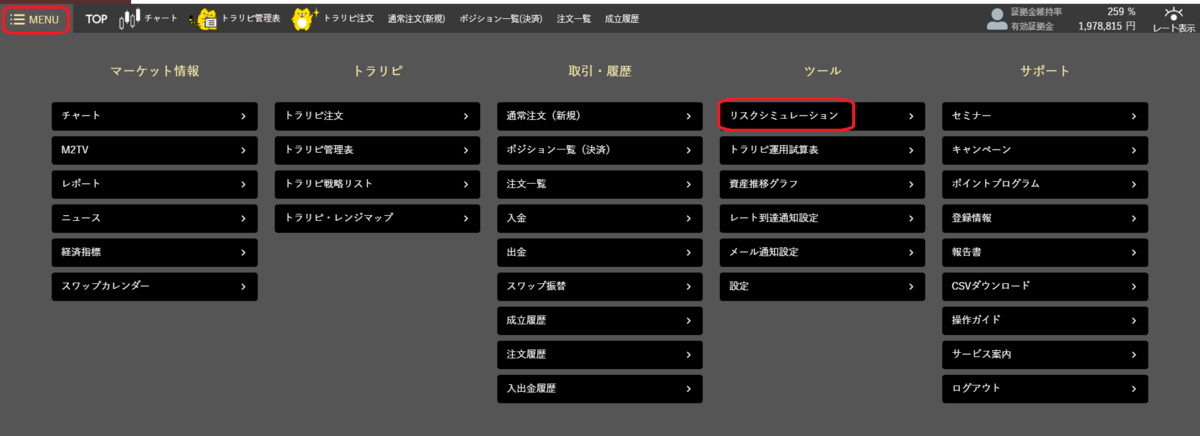Select 成立履歴 in 取引・履歴 column
The image size is (1200, 436).
point(600,320)
